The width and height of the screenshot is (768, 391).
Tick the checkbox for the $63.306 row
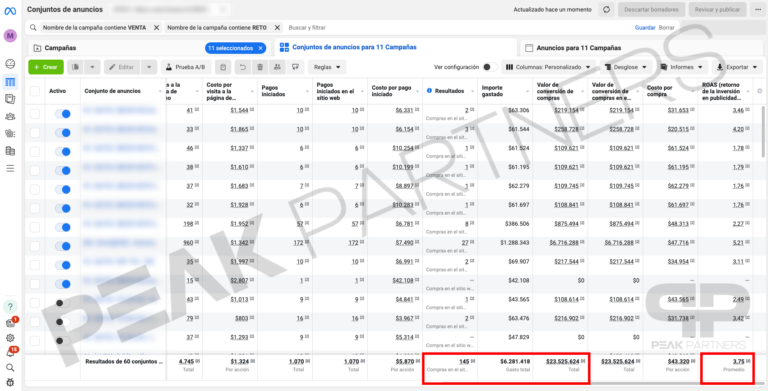pos(35,114)
